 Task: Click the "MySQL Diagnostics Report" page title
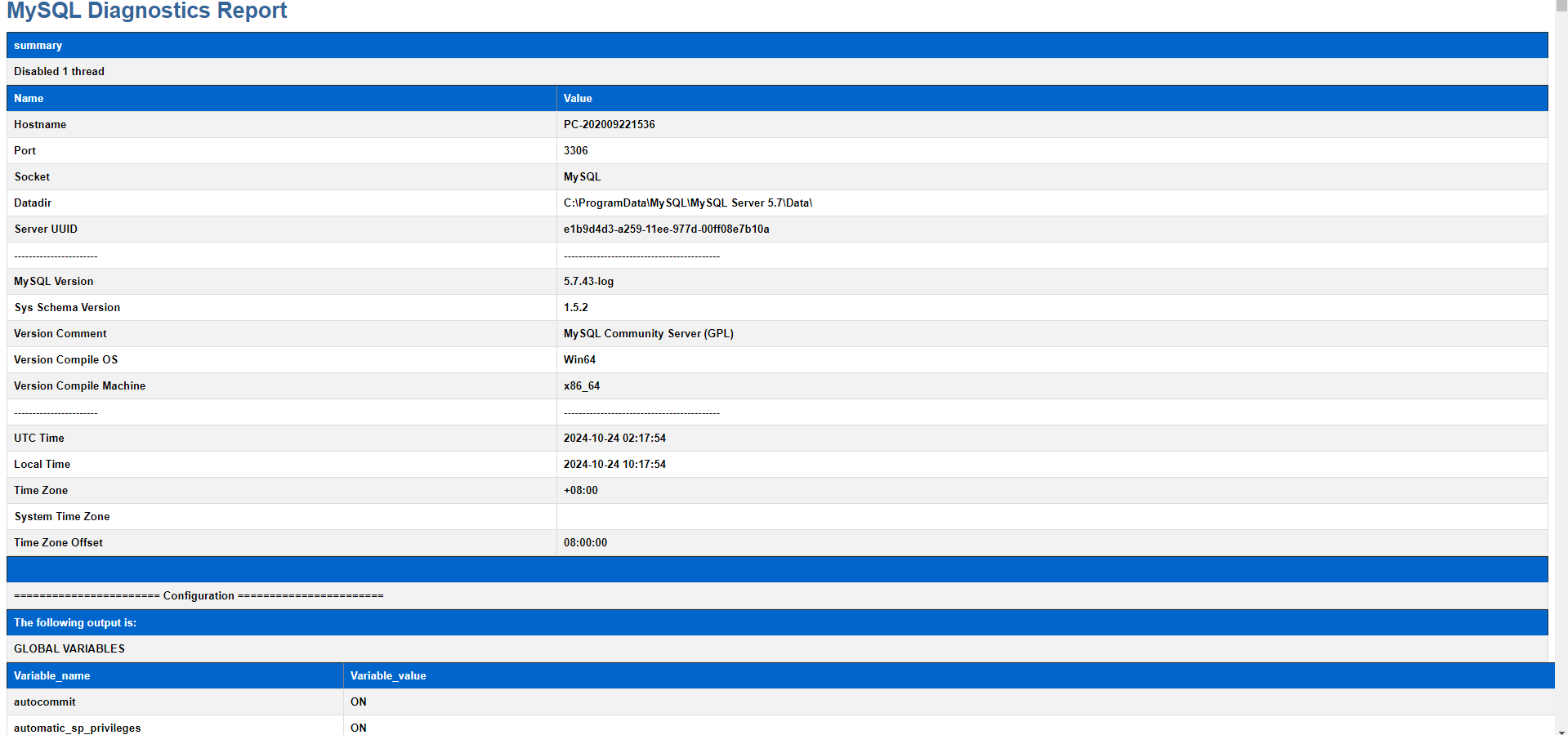[147, 11]
